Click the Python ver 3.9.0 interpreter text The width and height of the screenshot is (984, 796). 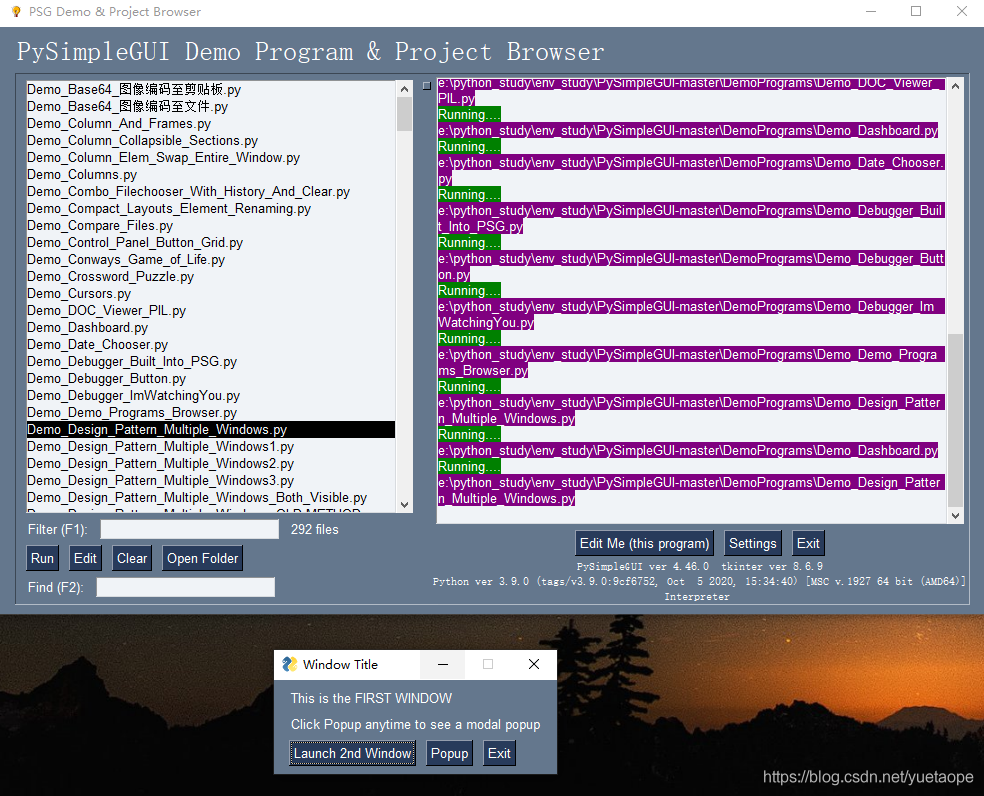[699, 588]
